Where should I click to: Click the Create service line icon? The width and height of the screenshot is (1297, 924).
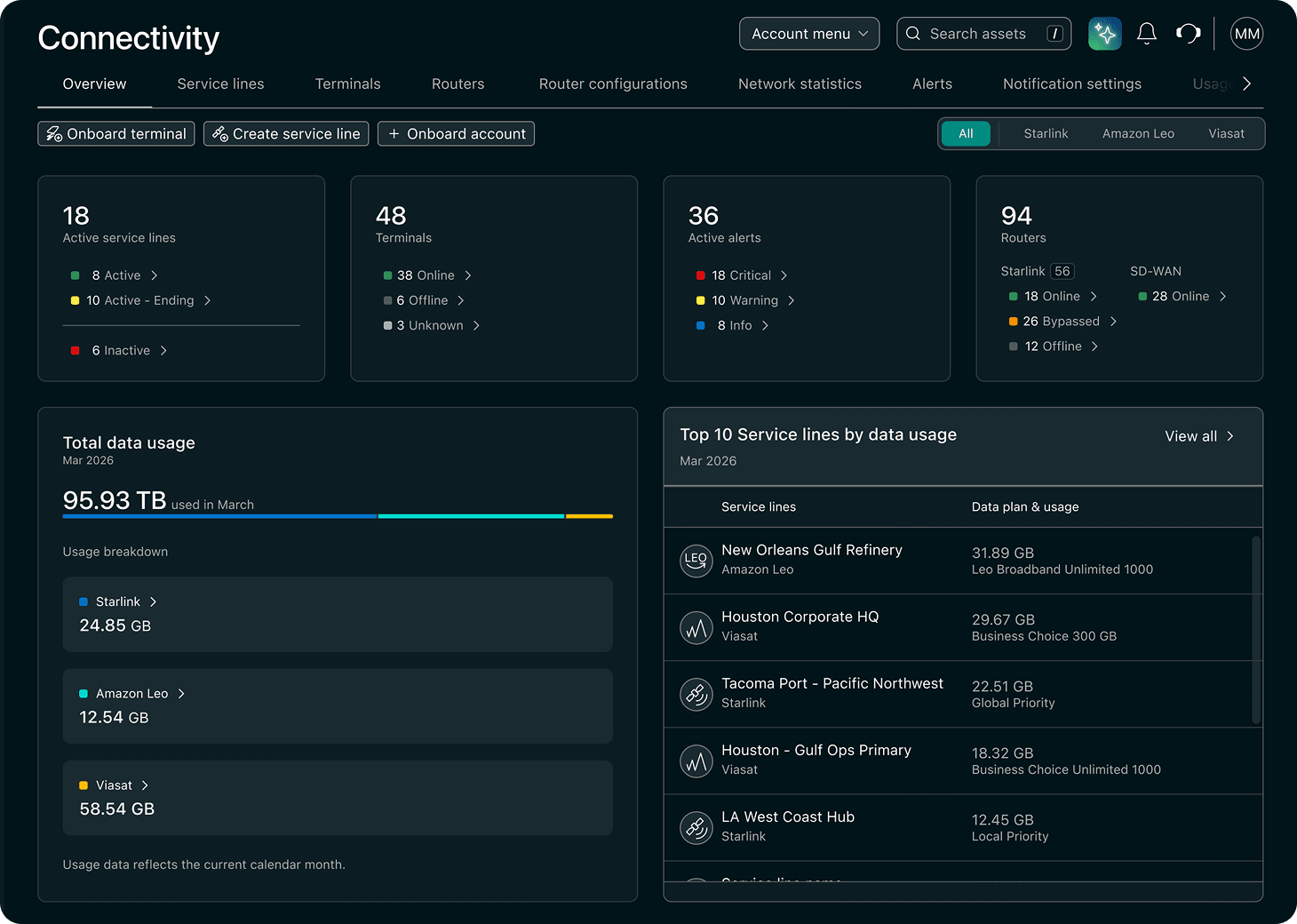click(220, 134)
